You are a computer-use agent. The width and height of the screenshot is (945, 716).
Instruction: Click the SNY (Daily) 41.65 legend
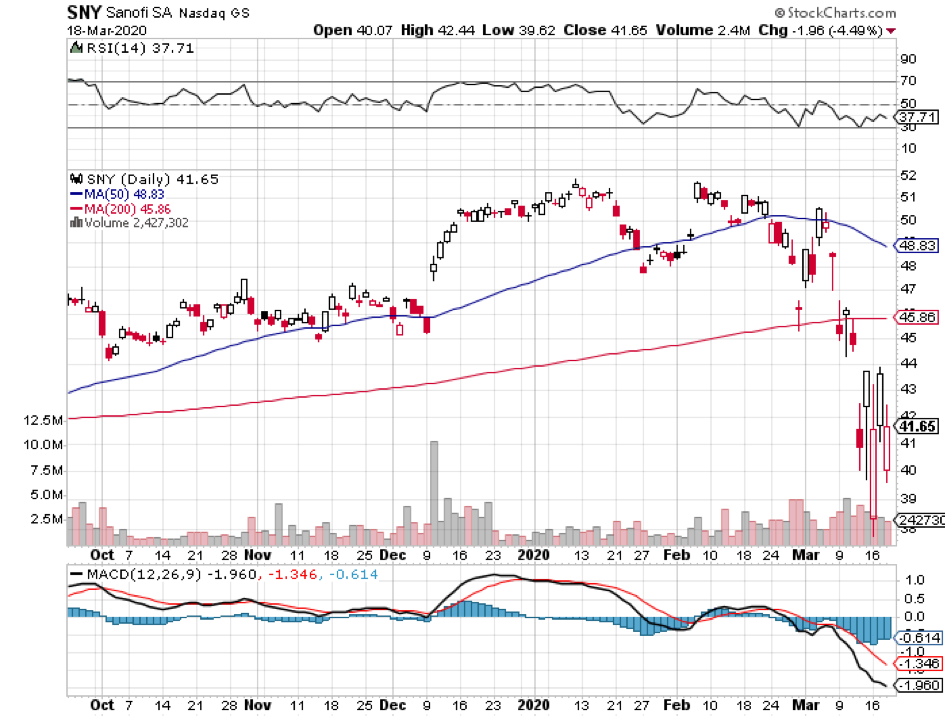(x=152, y=179)
